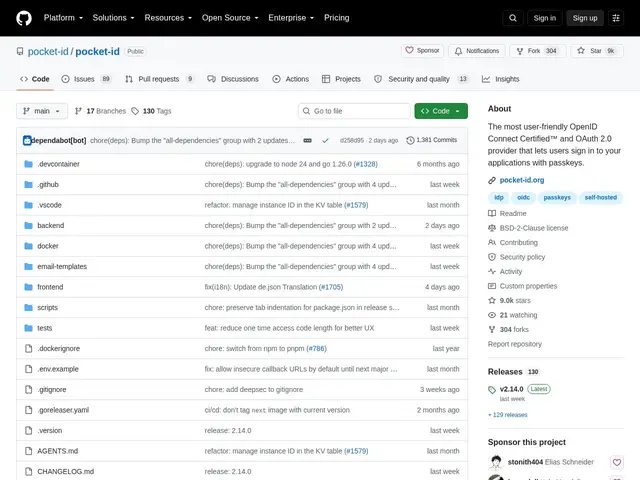Viewport: 640px width, 480px height.
Task: Click the .gitignore file icon
Action: coord(28,389)
